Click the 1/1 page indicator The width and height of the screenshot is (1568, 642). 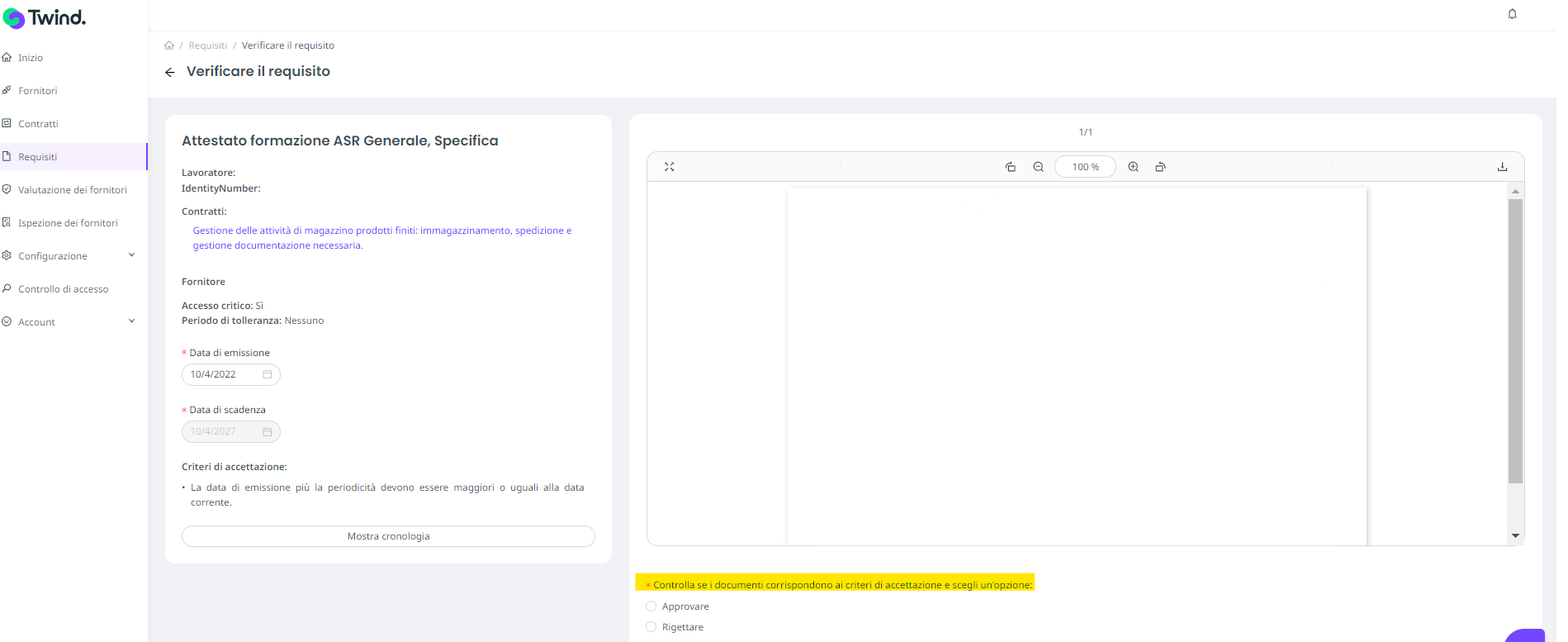tap(1085, 132)
